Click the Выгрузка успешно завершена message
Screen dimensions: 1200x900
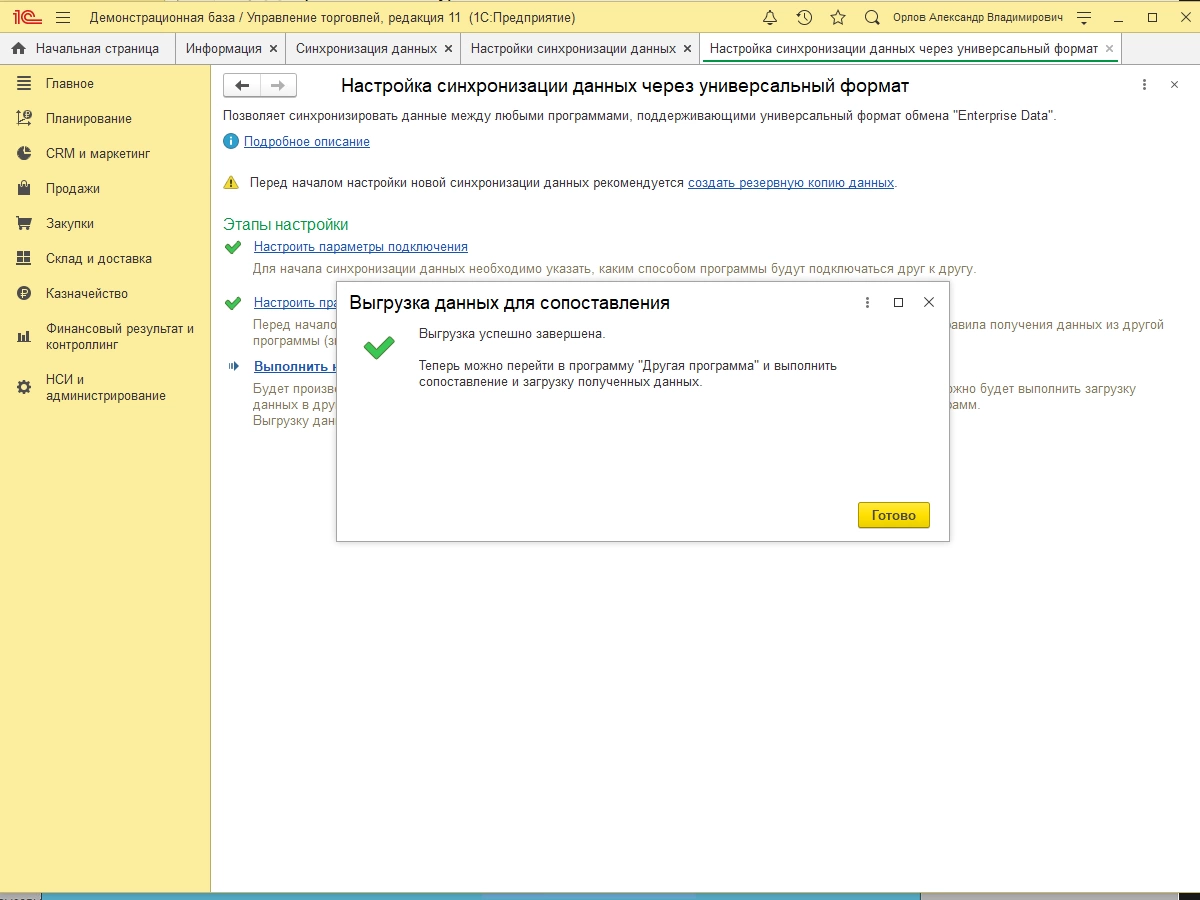(x=512, y=334)
